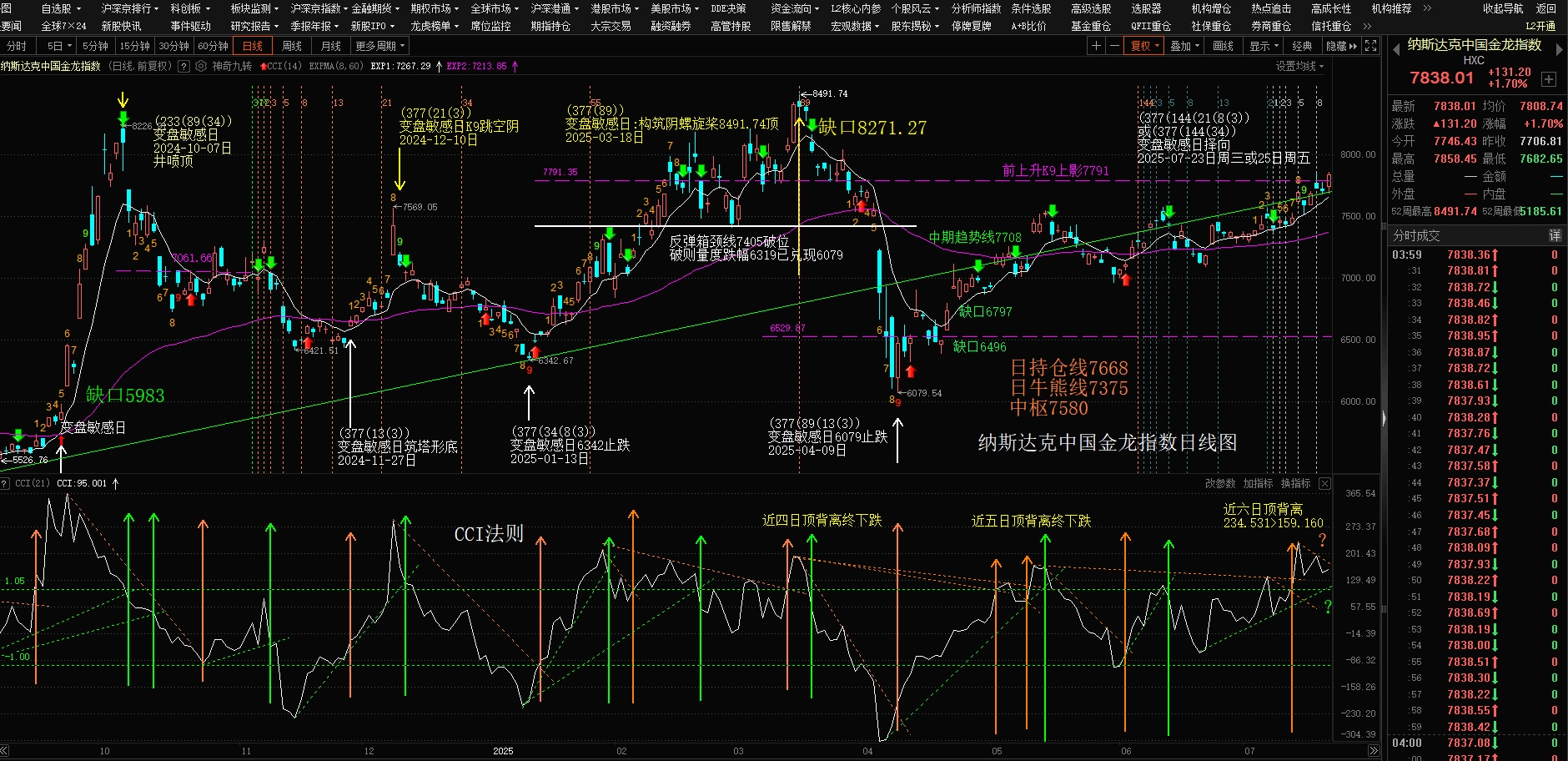Click the CCI(14) indicator label
Viewport: 1568px width, 761px height.
pos(284,66)
